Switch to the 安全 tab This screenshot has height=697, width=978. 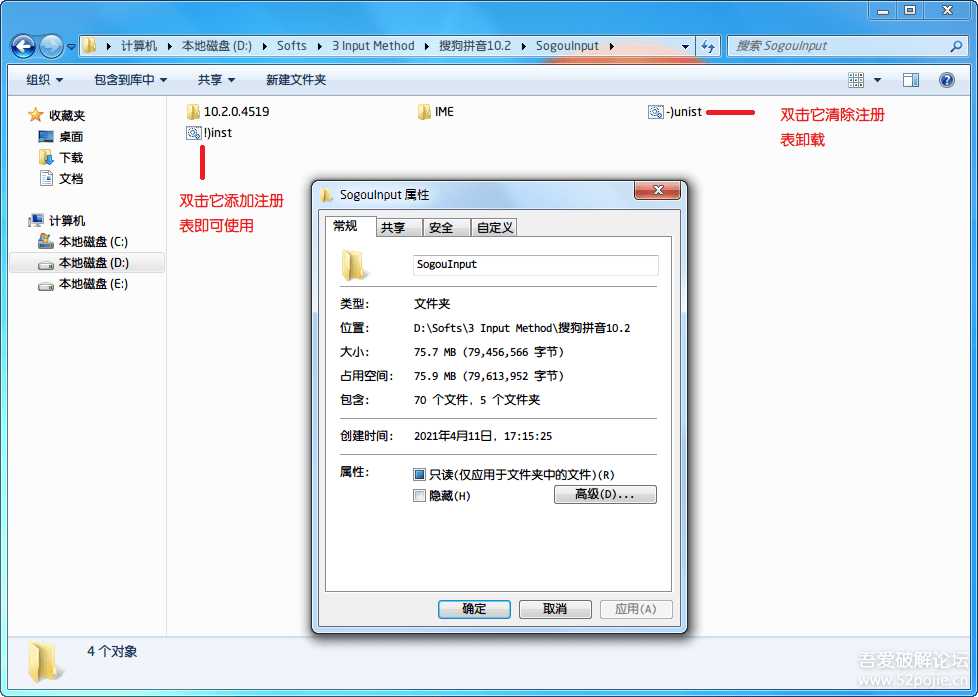[x=444, y=227]
